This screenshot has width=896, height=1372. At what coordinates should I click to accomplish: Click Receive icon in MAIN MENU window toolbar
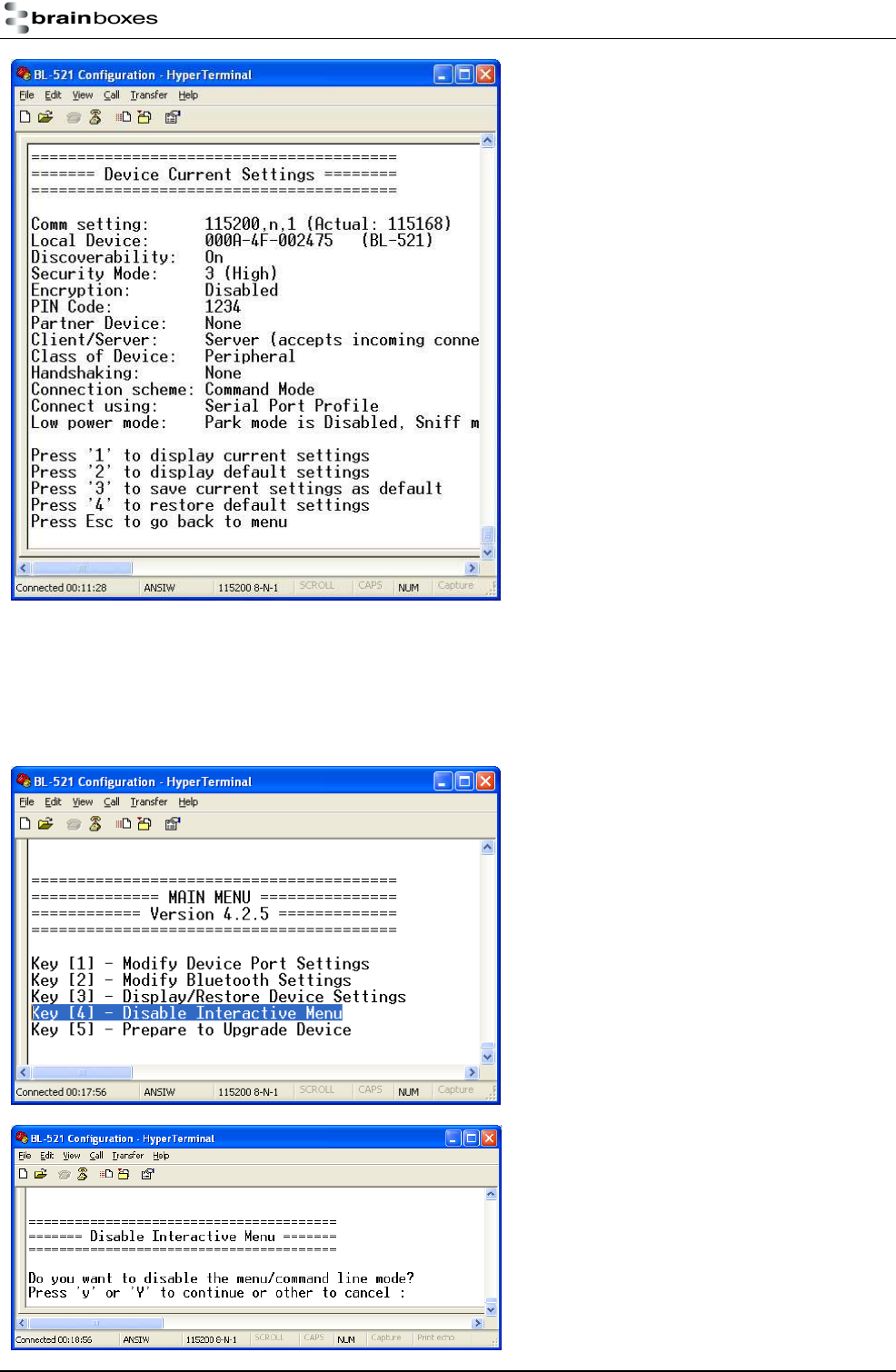coord(144,824)
